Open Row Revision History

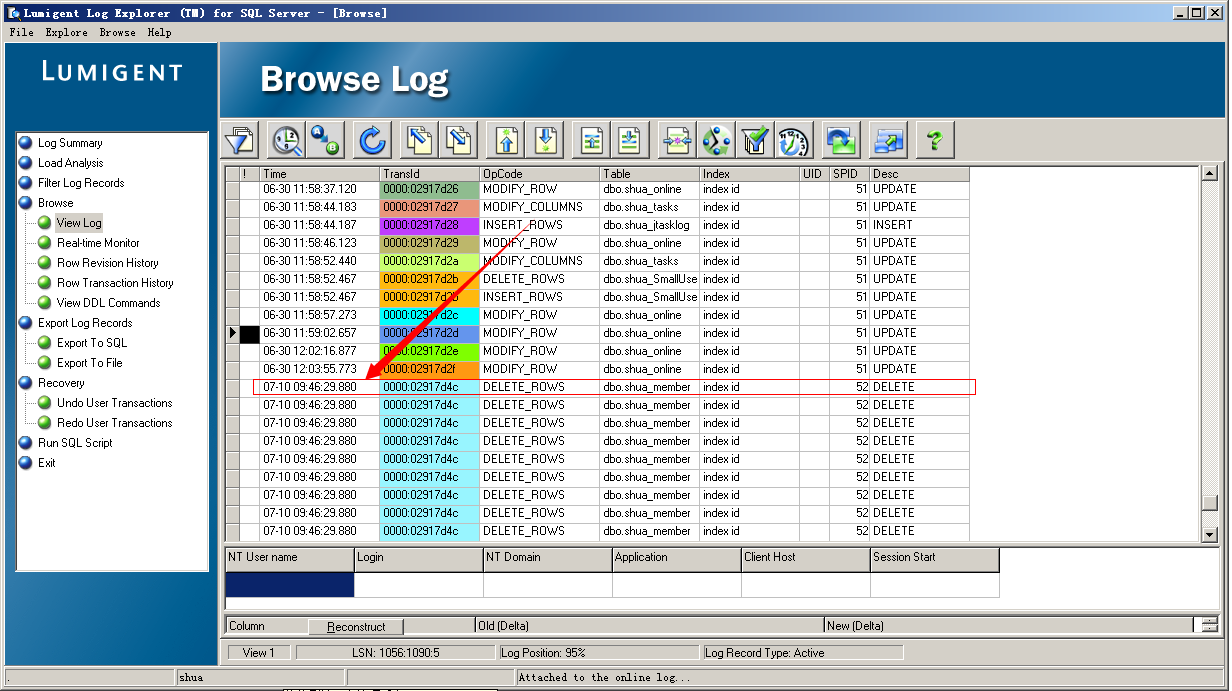(108, 263)
